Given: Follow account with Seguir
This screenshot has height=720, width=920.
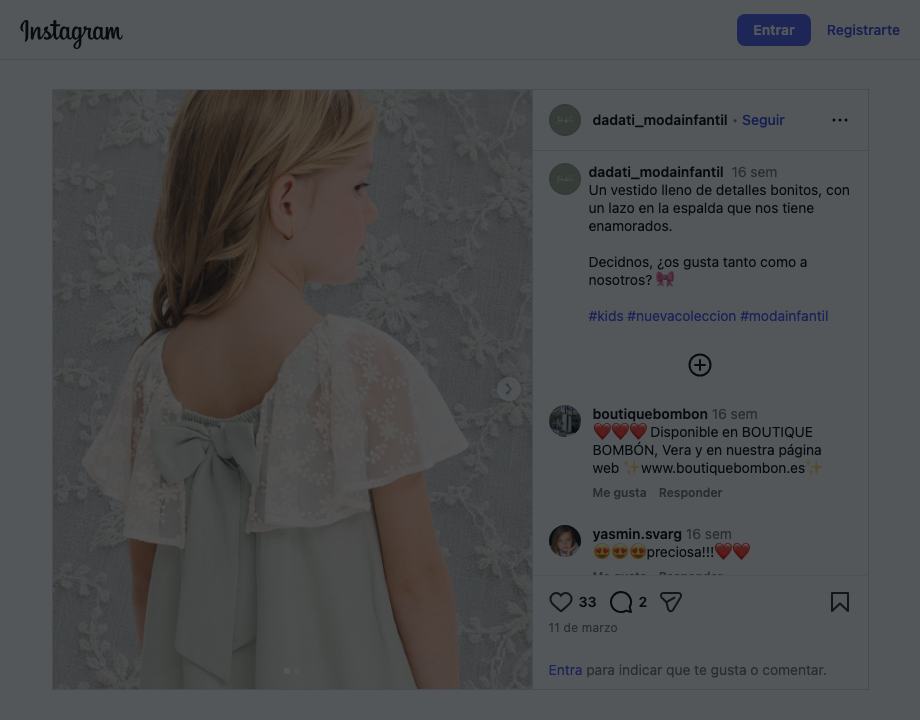Looking at the screenshot, I should 763,120.
